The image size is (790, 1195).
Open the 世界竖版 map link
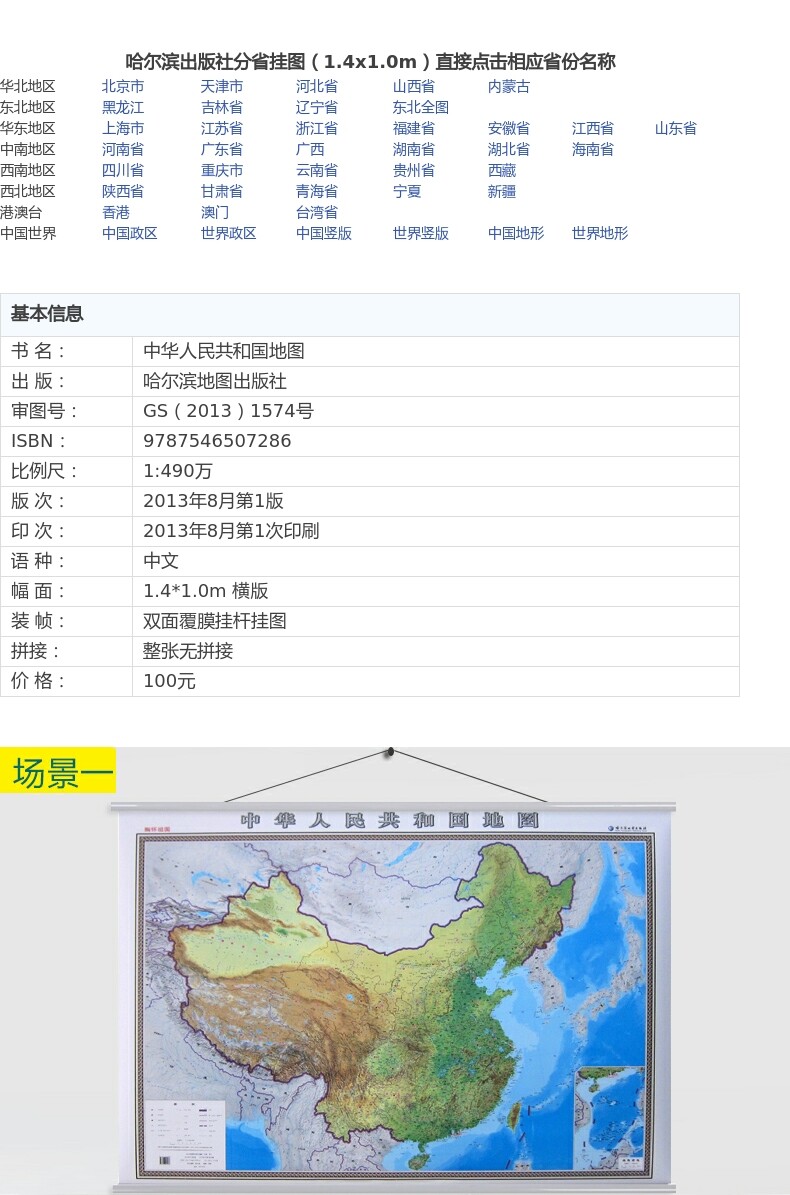421,233
